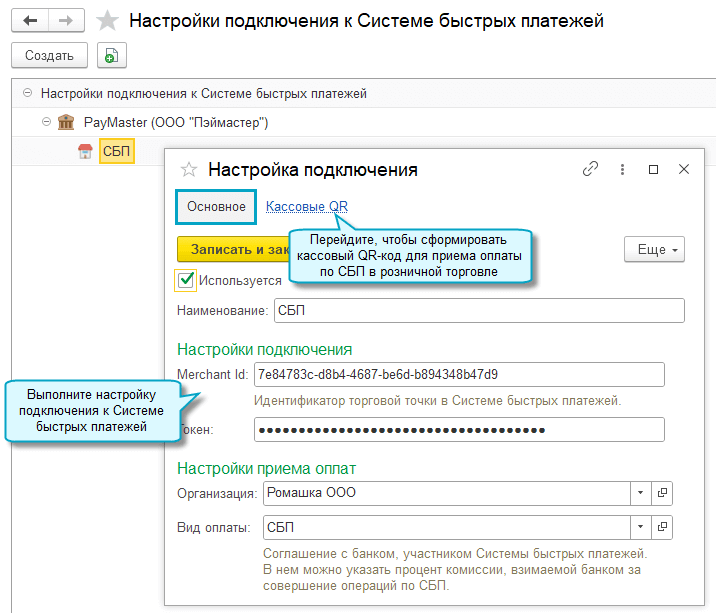Image resolution: width=716 pixels, height=613 pixels.
Task: Click the Вид оплаты field
Action: click(x=447, y=527)
